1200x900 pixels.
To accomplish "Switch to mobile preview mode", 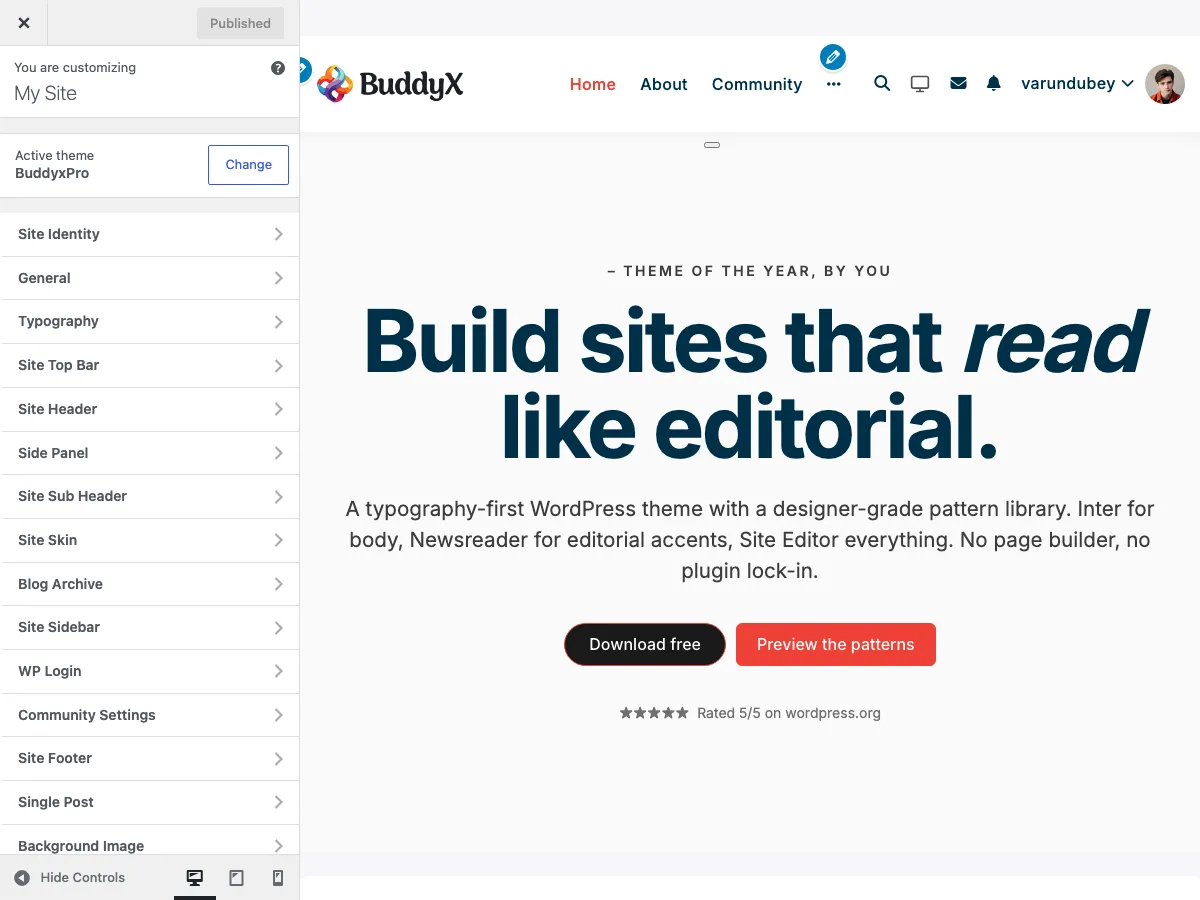I will (x=278, y=878).
